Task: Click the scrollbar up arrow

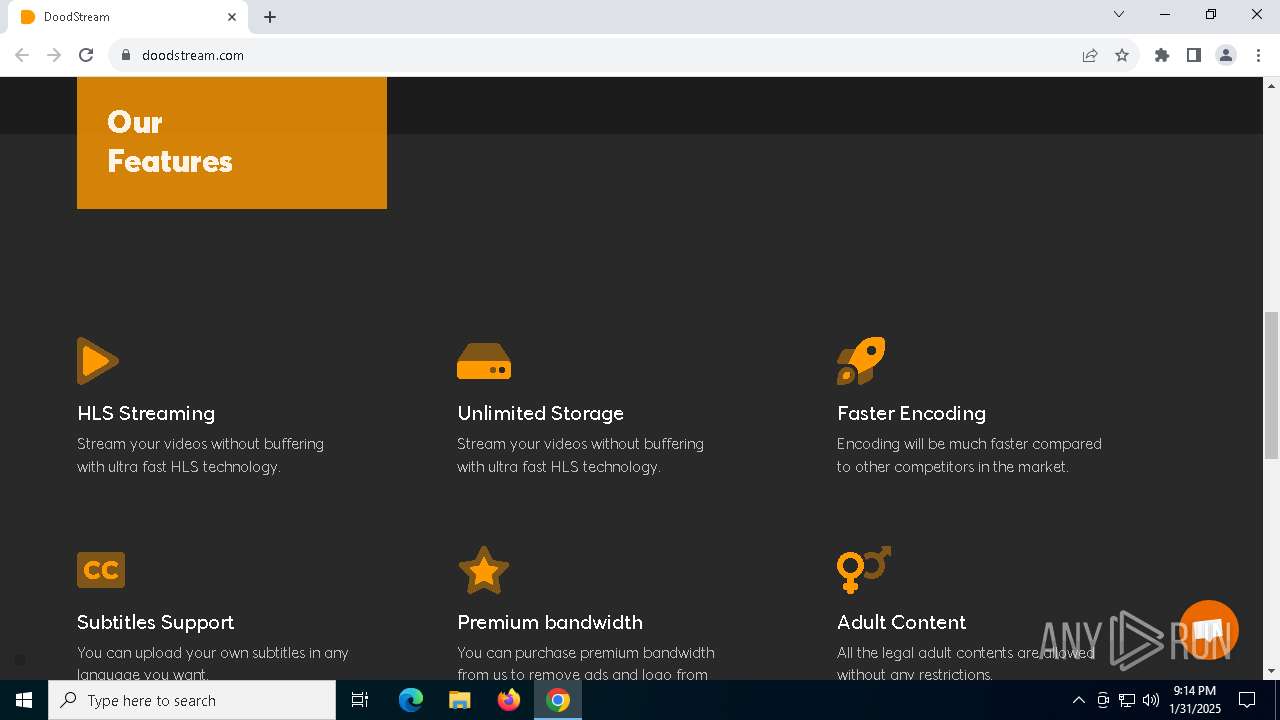Action: pyautogui.click(x=1271, y=85)
